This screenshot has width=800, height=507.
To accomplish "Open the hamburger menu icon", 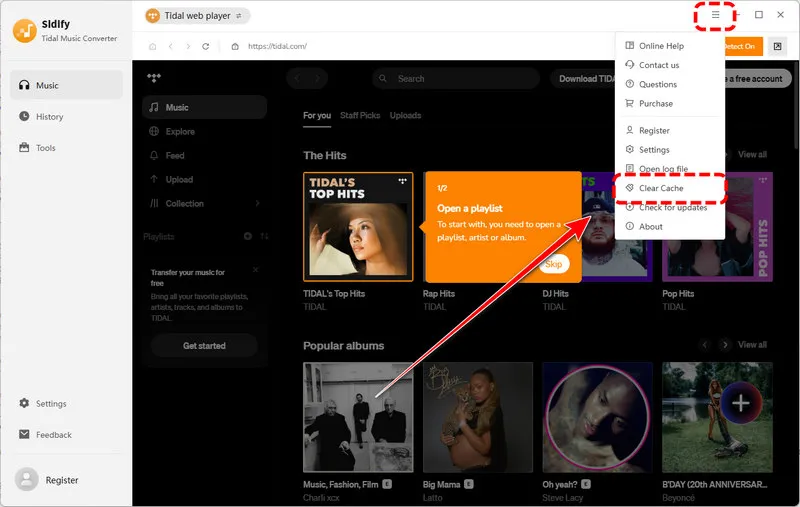I will click(x=715, y=15).
